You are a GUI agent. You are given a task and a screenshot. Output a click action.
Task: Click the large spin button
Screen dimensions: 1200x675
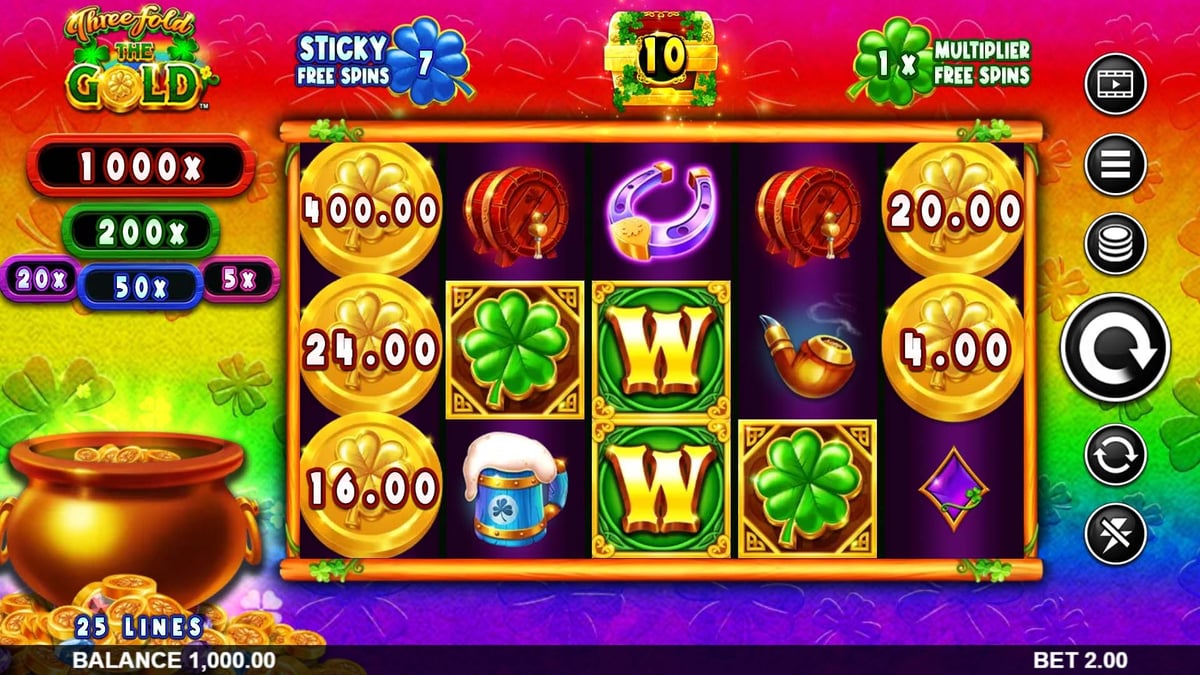coord(1115,348)
